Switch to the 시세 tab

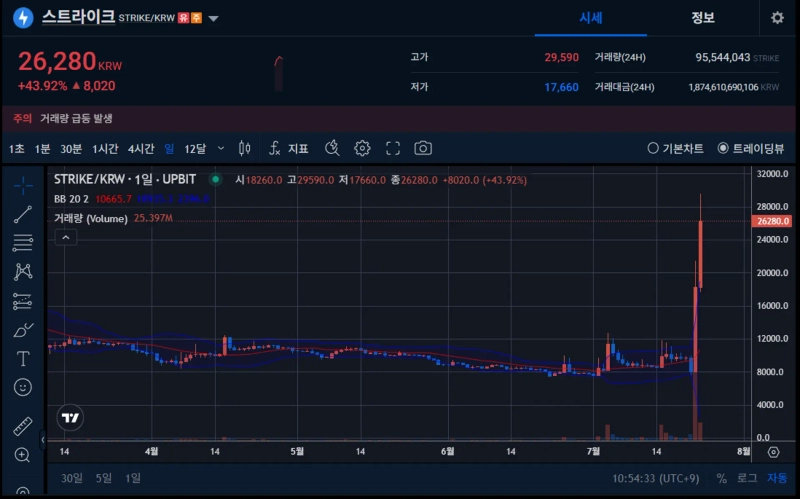point(591,18)
